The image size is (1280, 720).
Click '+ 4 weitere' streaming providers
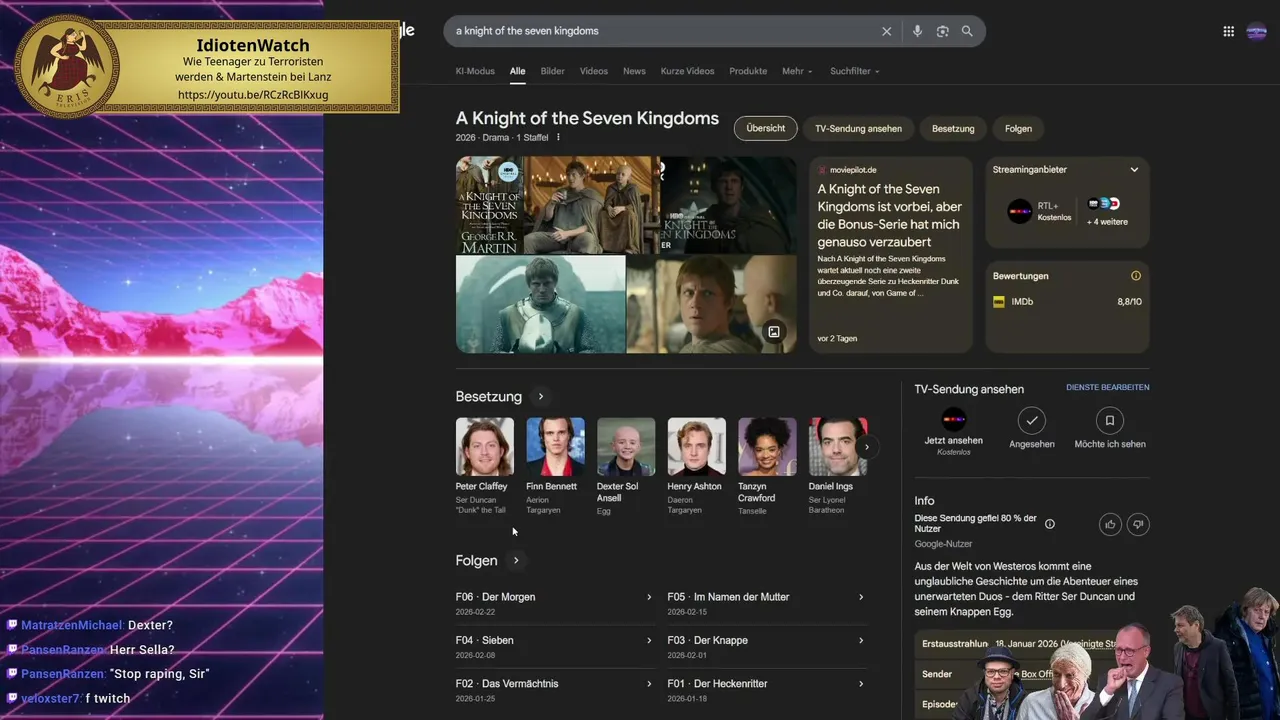[x=1107, y=211]
